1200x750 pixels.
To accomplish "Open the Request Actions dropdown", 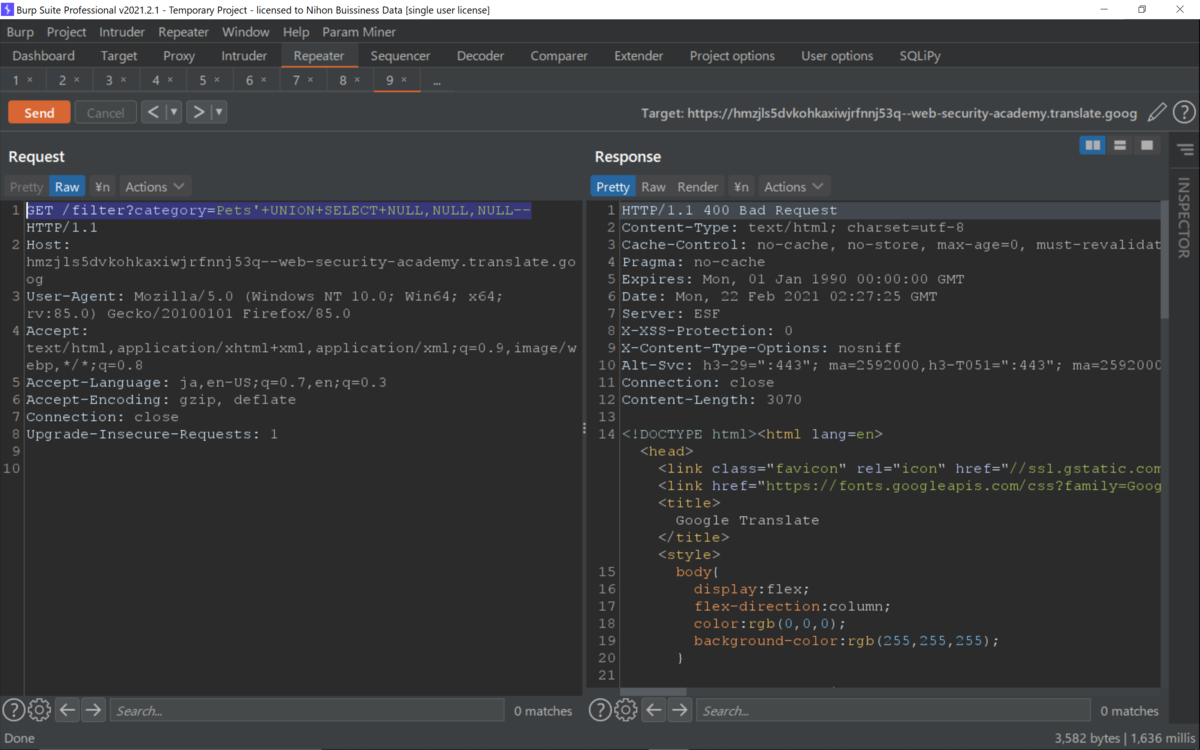I will (155, 186).
